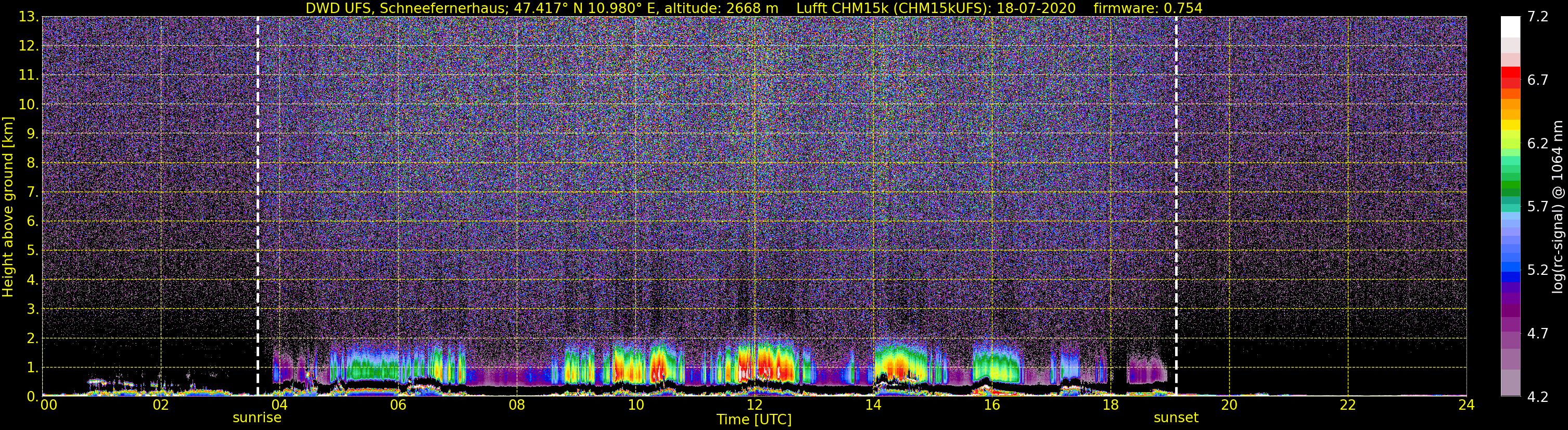Click the time axis tick label '06'

point(398,406)
